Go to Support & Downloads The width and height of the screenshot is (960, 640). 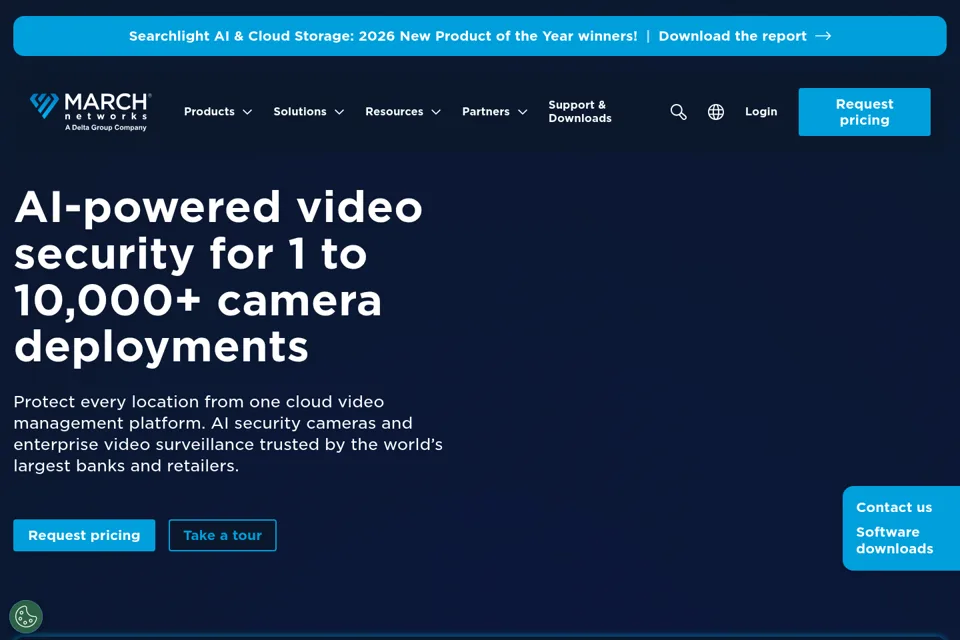(x=580, y=111)
